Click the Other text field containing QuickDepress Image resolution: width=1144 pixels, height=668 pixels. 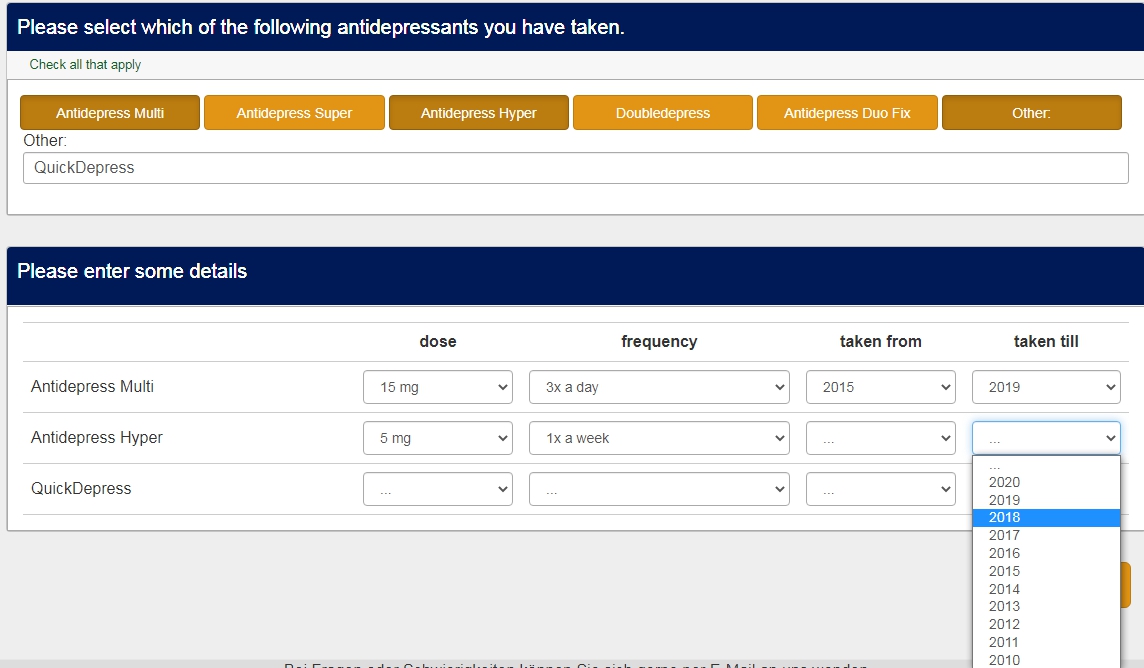pyautogui.click(x=575, y=168)
